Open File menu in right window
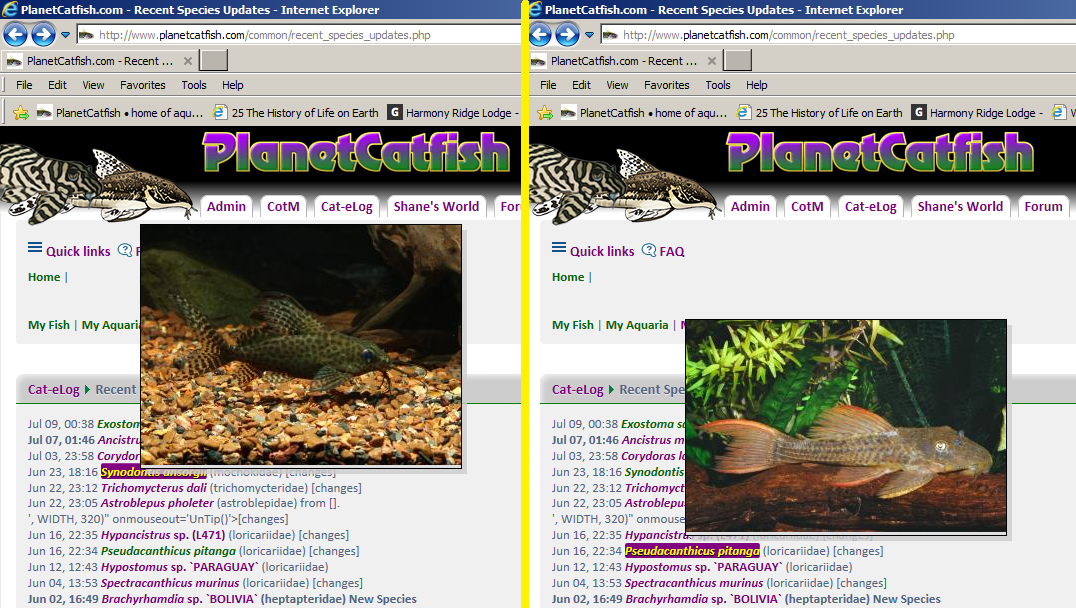 point(548,85)
